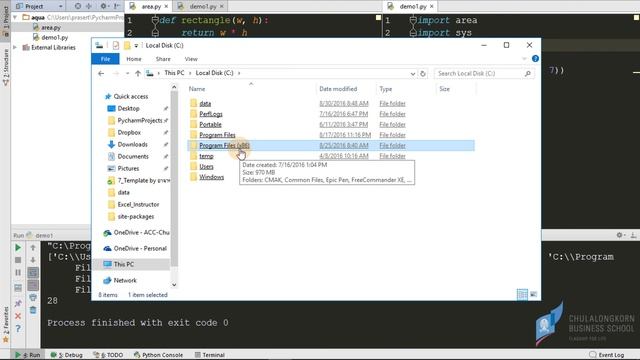
Task: Click the PyCharm Project settings gear icon
Action: click(x=103, y=6)
